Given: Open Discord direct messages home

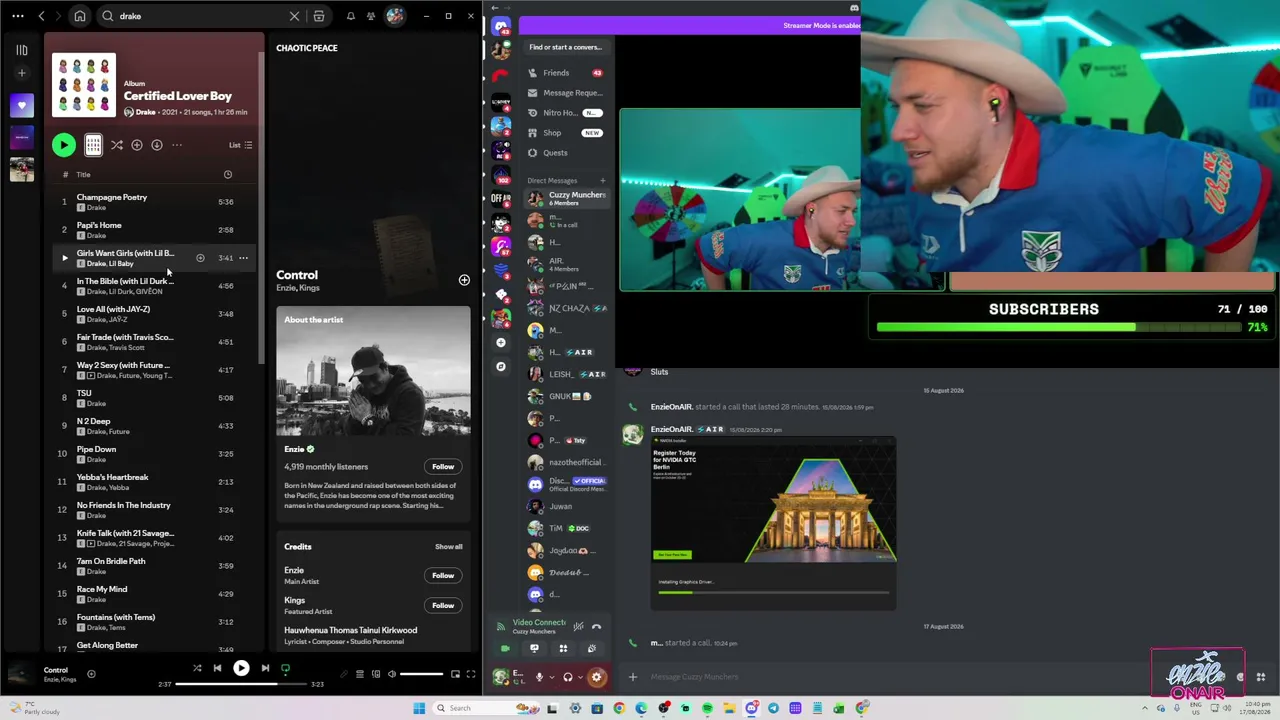Looking at the screenshot, I should (x=501, y=26).
